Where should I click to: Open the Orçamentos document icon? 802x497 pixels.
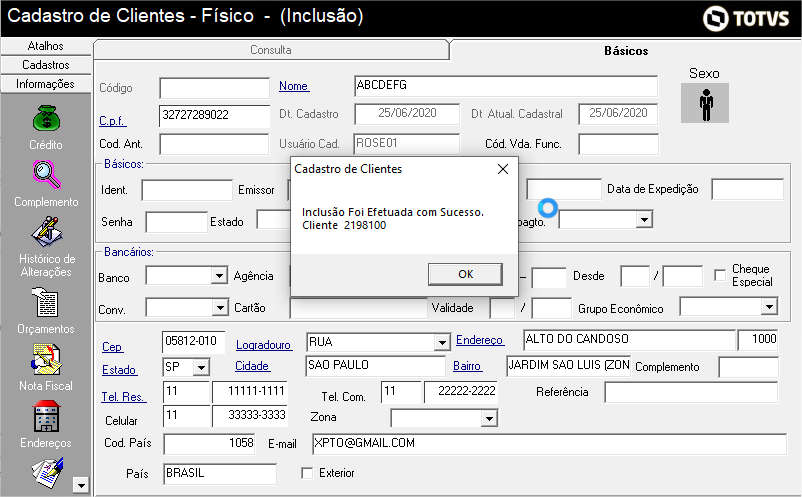(x=46, y=302)
